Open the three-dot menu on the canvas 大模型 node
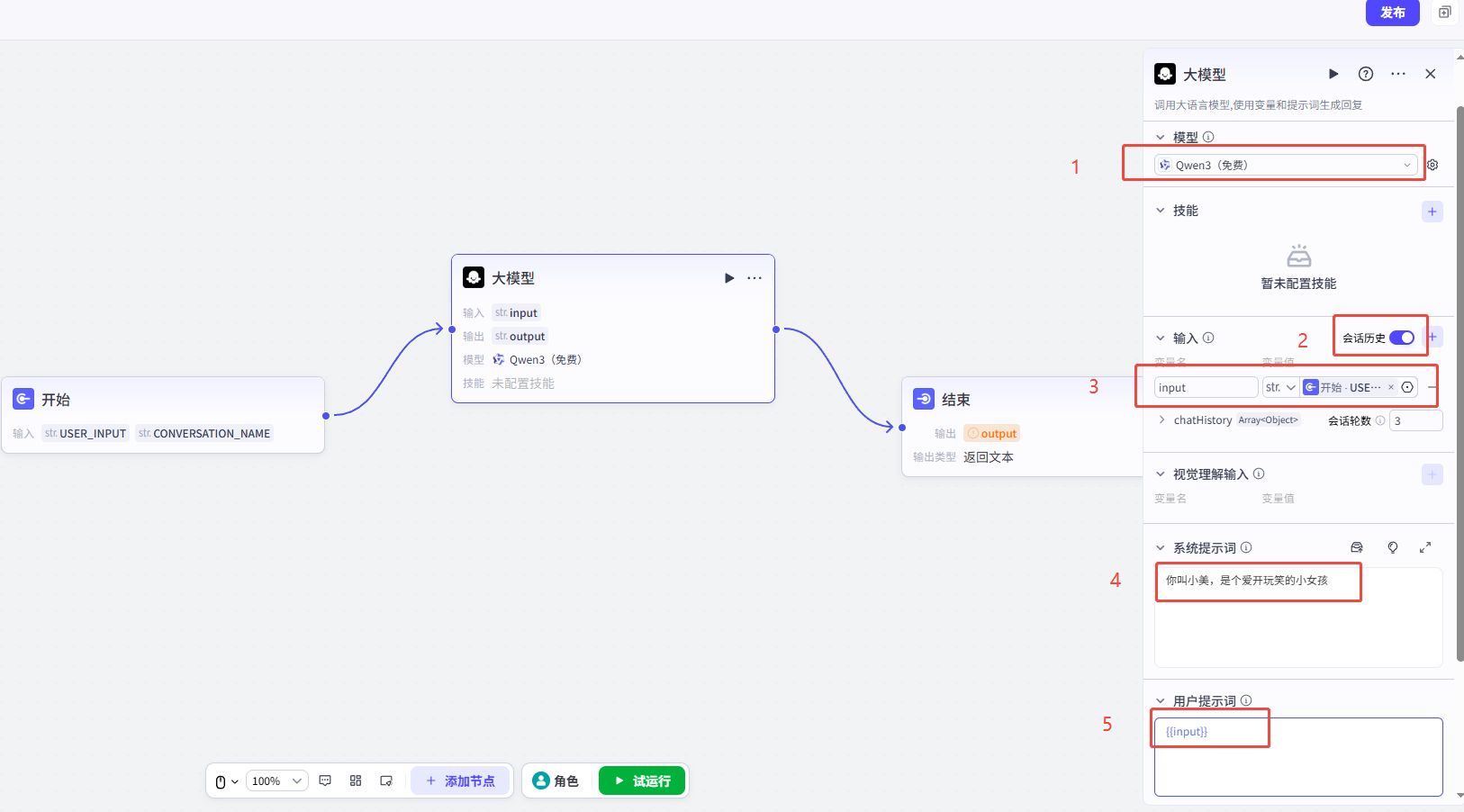 pos(755,278)
